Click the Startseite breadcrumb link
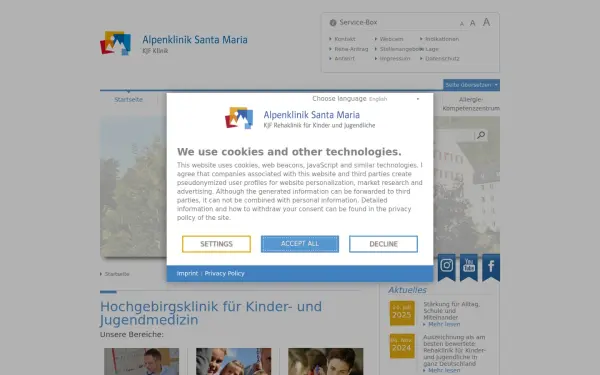Viewport: 600px width, 375px height. [x=117, y=274]
